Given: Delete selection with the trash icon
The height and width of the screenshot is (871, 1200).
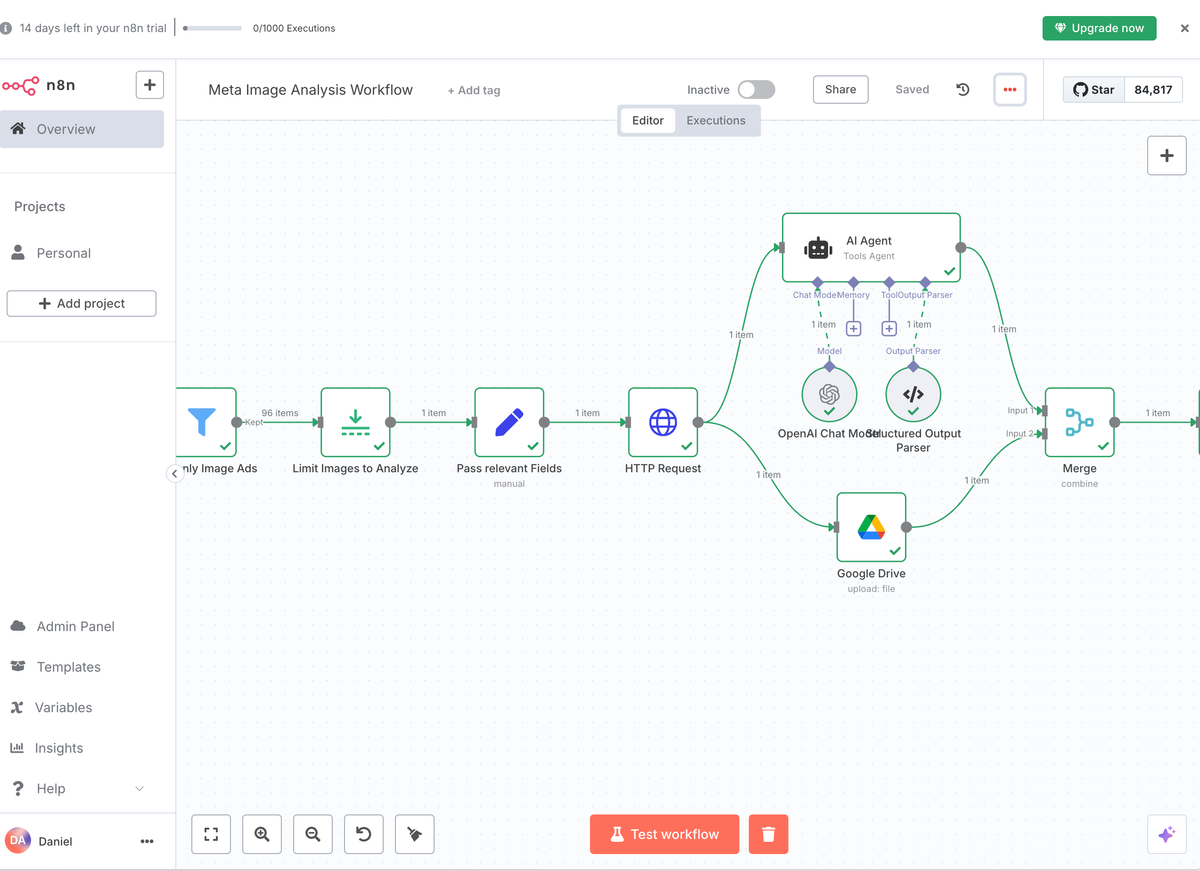Looking at the screenshot, I should coord(768,834).
